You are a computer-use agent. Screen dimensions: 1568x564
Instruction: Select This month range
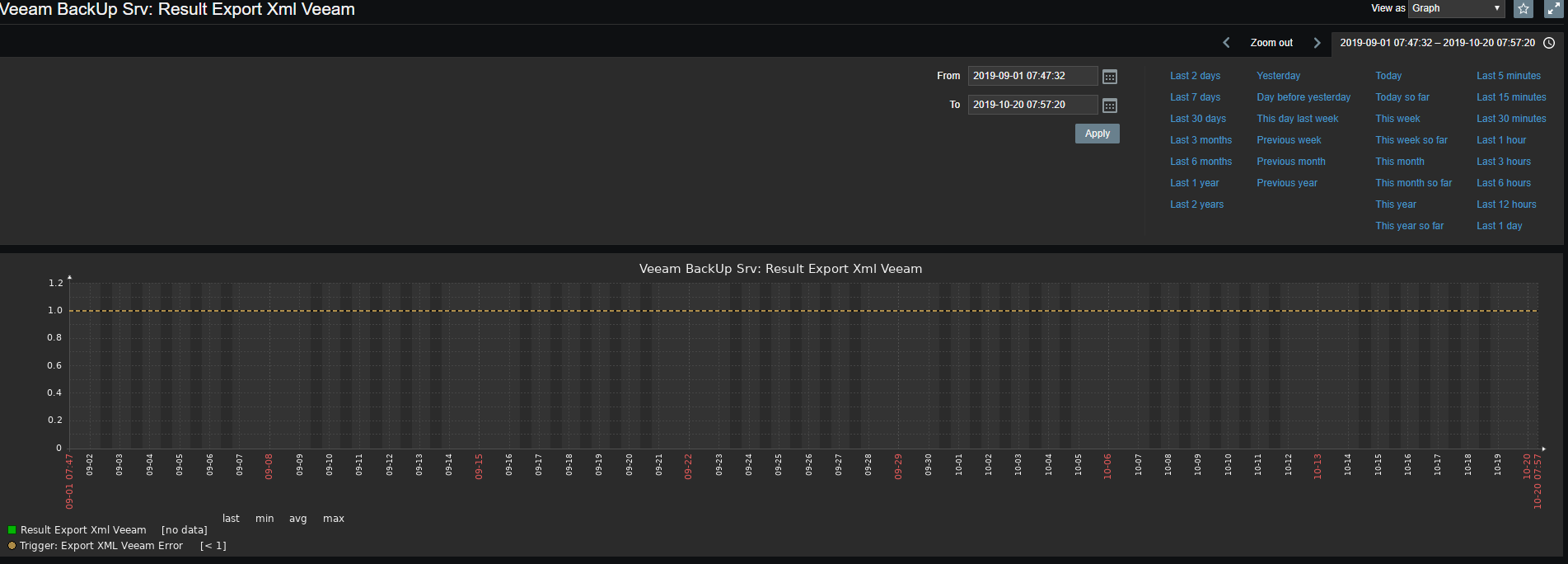point(1400,162)
